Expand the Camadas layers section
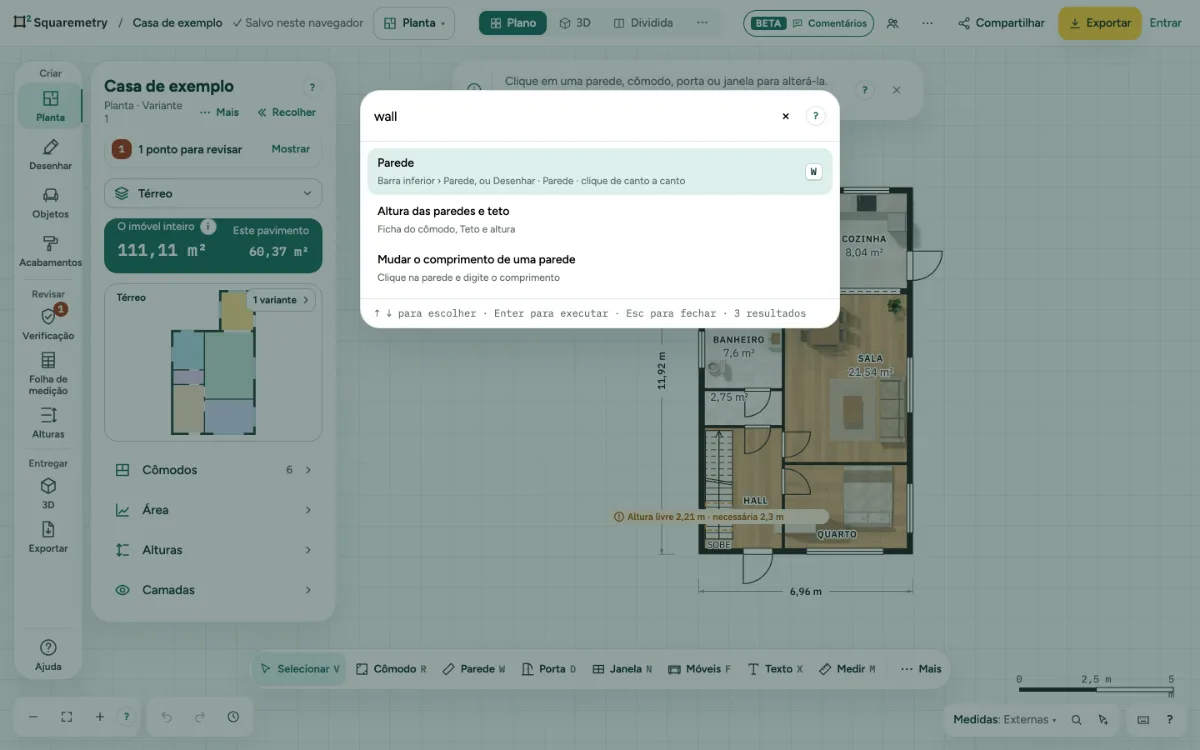The height and width of the screenshot is (750, 1200). pyautogui.click(x=213, y=590)
